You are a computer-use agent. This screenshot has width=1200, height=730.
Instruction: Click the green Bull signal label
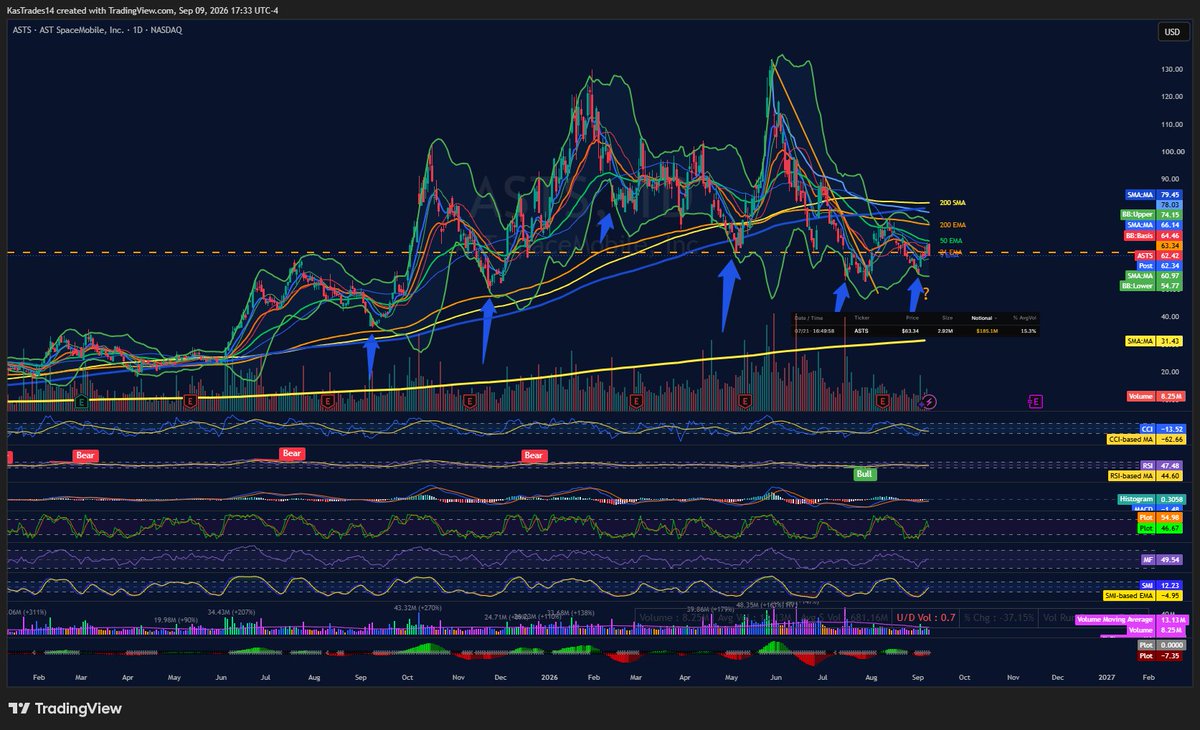coord(865,473)
